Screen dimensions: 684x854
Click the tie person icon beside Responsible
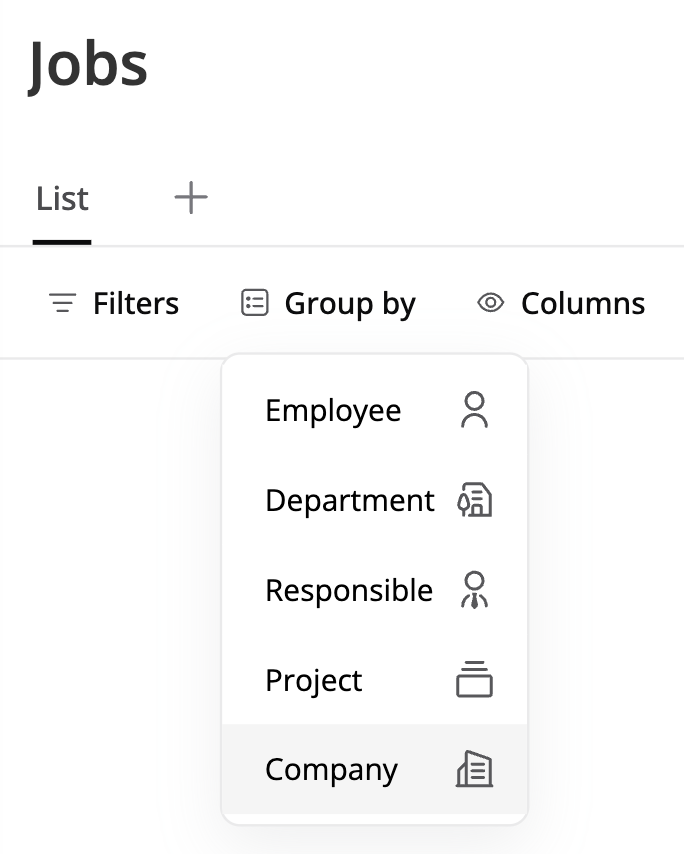coord(474,590)
